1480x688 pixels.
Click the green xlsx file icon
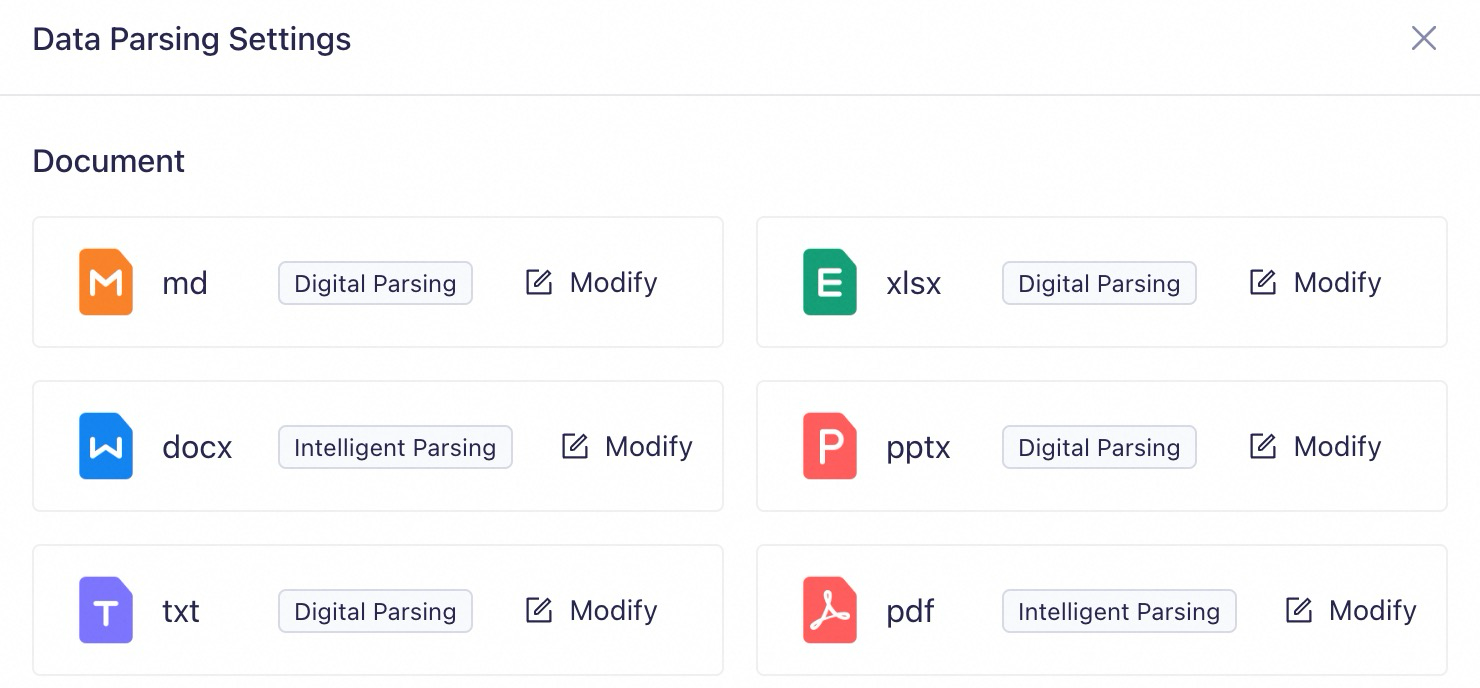coord(830,282)
